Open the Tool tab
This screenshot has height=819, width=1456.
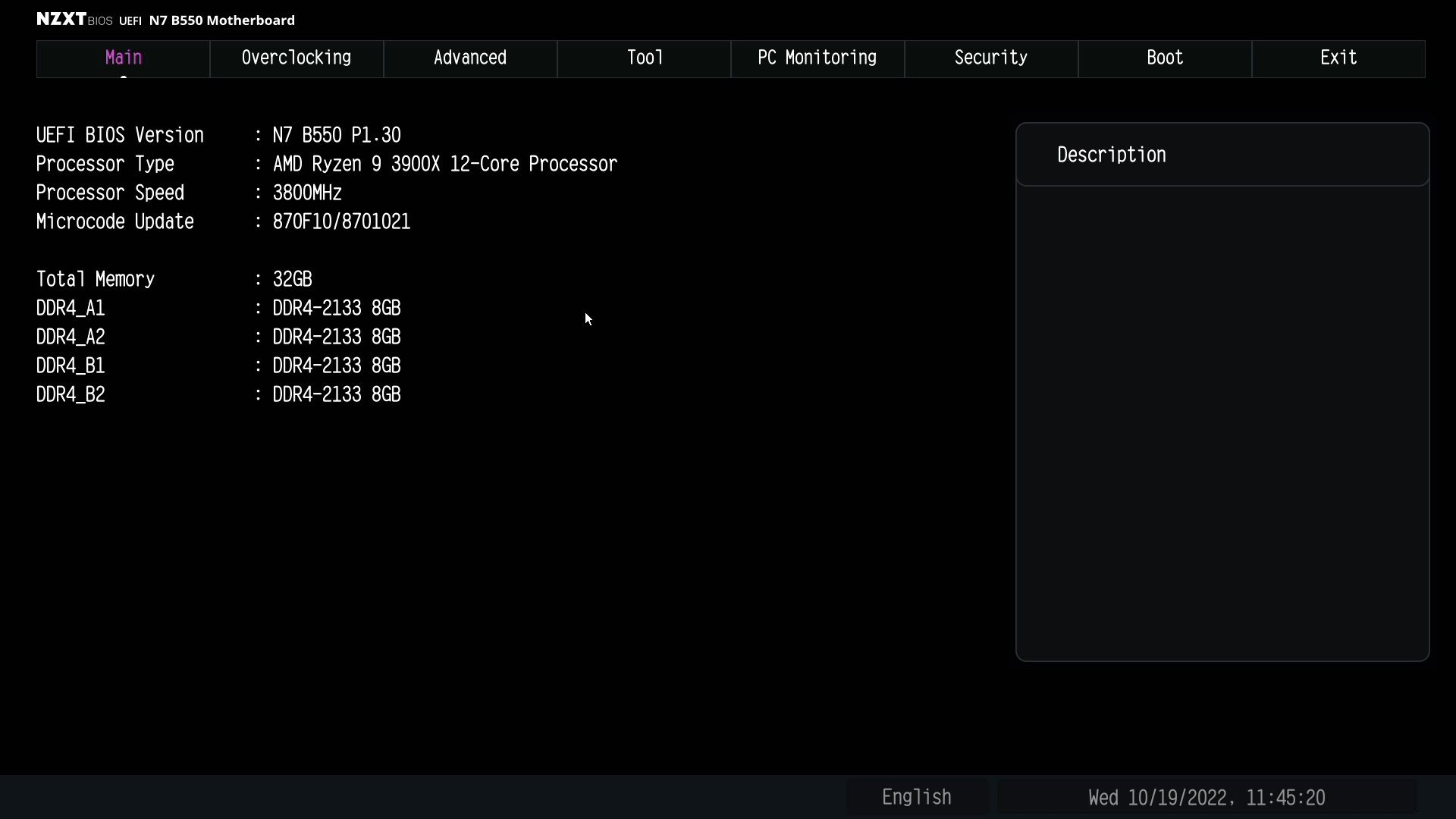[644, 58]
